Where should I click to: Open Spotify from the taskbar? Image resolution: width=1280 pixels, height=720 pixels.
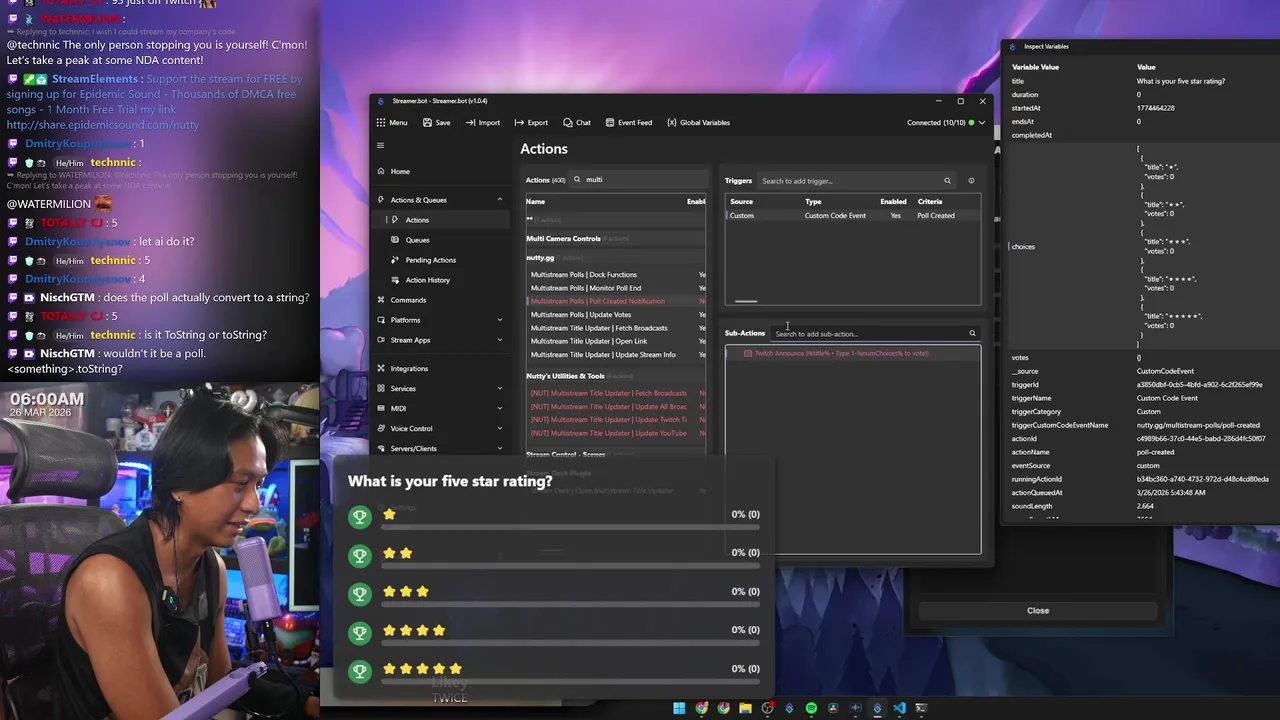pos(811,708)
